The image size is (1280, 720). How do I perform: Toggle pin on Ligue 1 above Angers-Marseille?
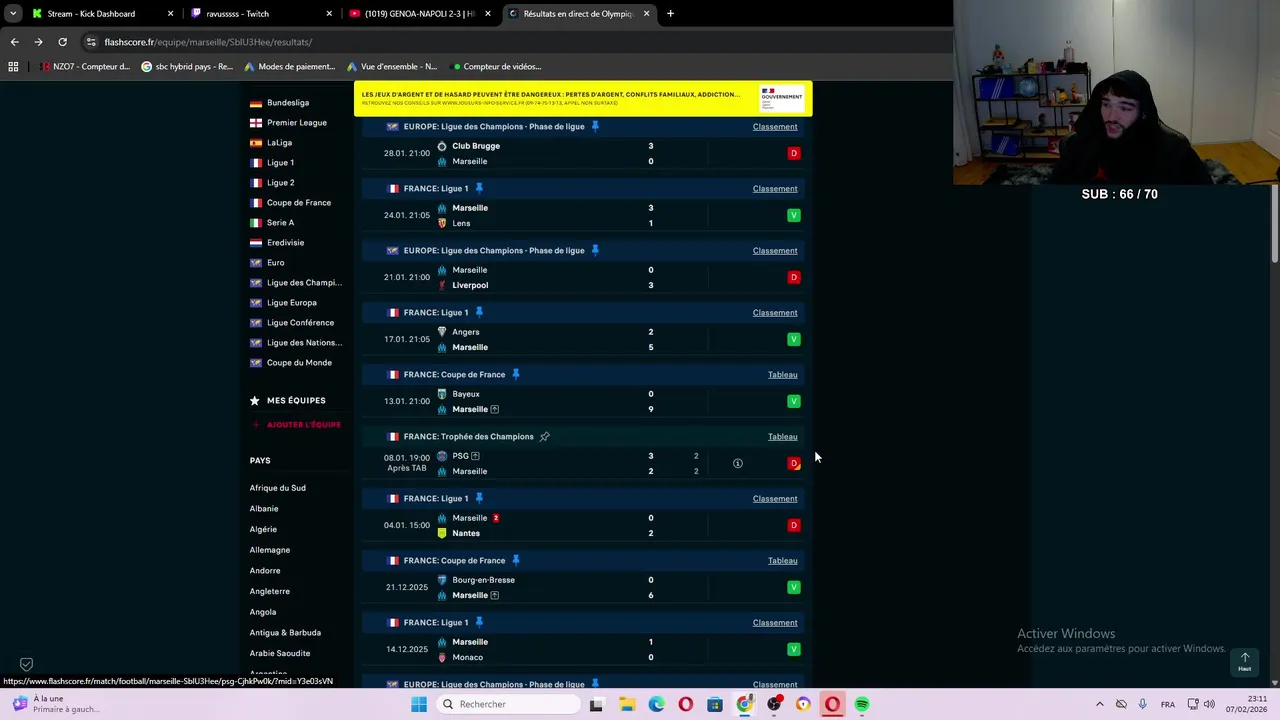coord(479,312)
